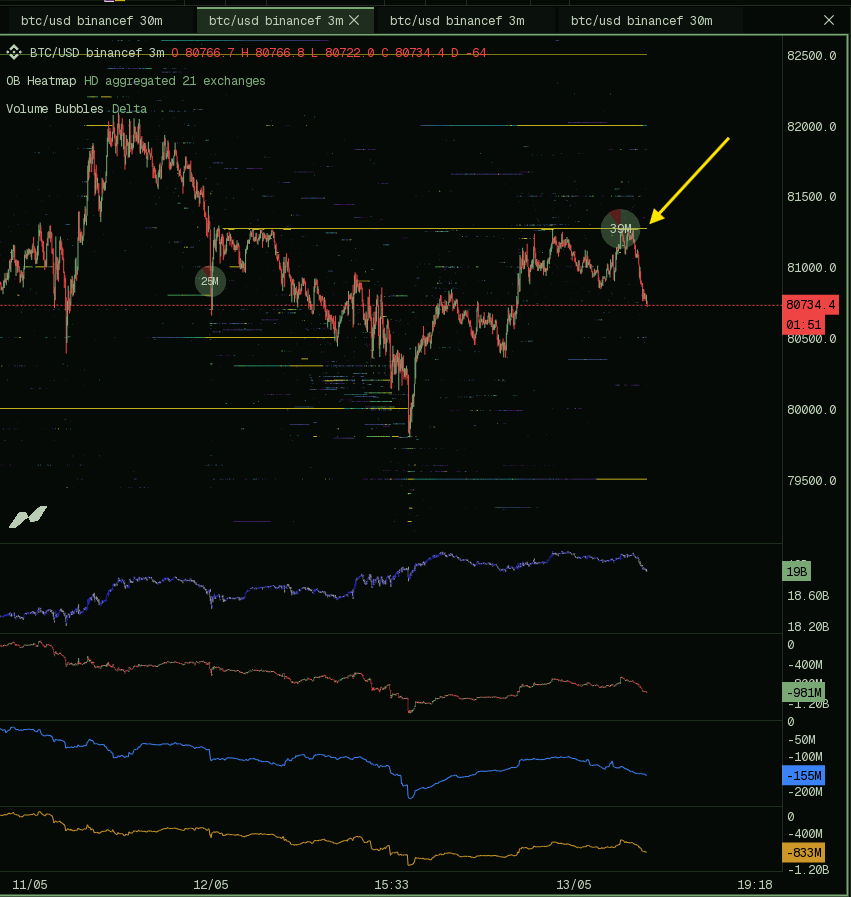Click 80000.0 on the price axis
The height and width of the screenshot is (897, 851).
812,410
